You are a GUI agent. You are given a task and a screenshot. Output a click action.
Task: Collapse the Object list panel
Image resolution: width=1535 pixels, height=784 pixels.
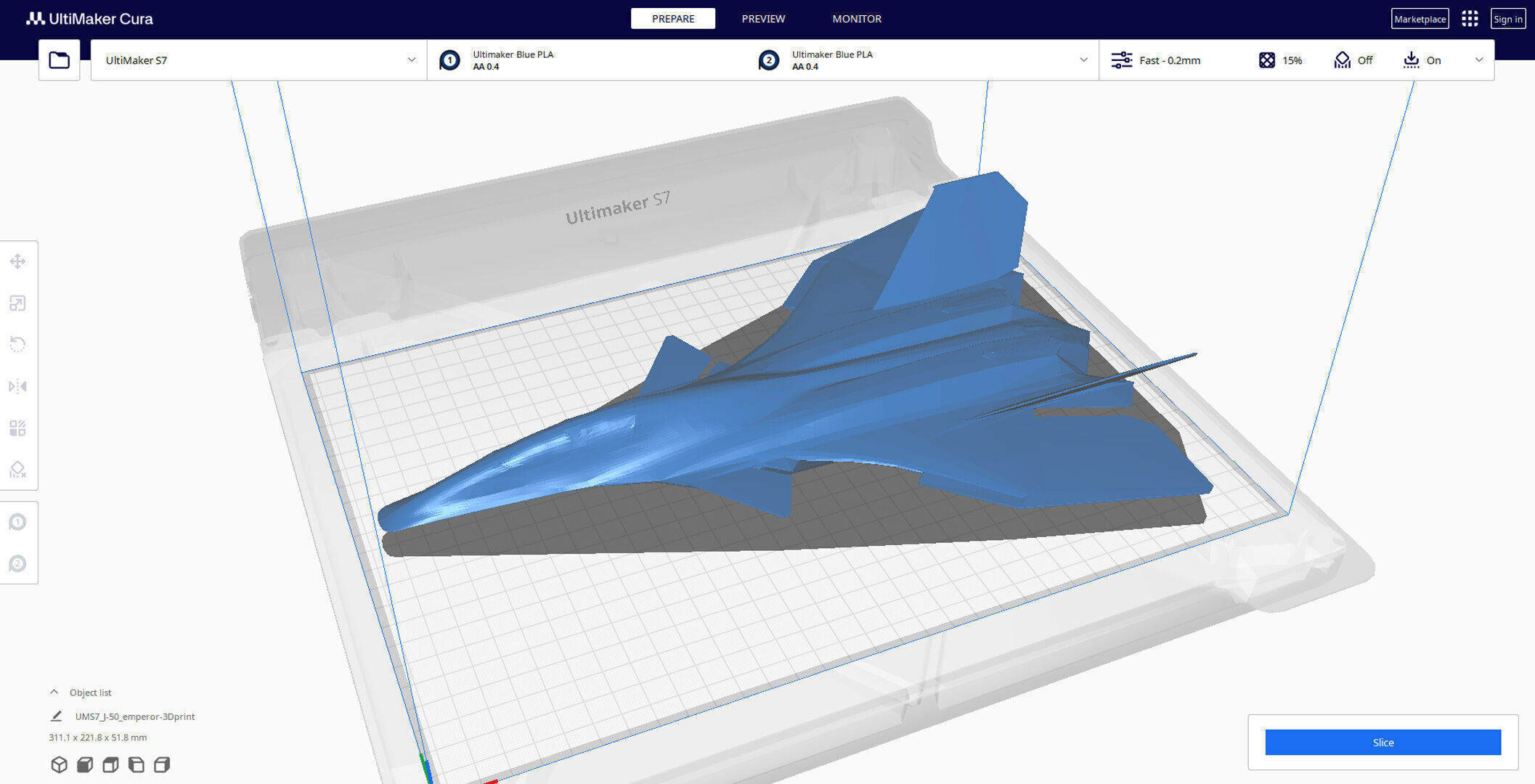point(54,693)
